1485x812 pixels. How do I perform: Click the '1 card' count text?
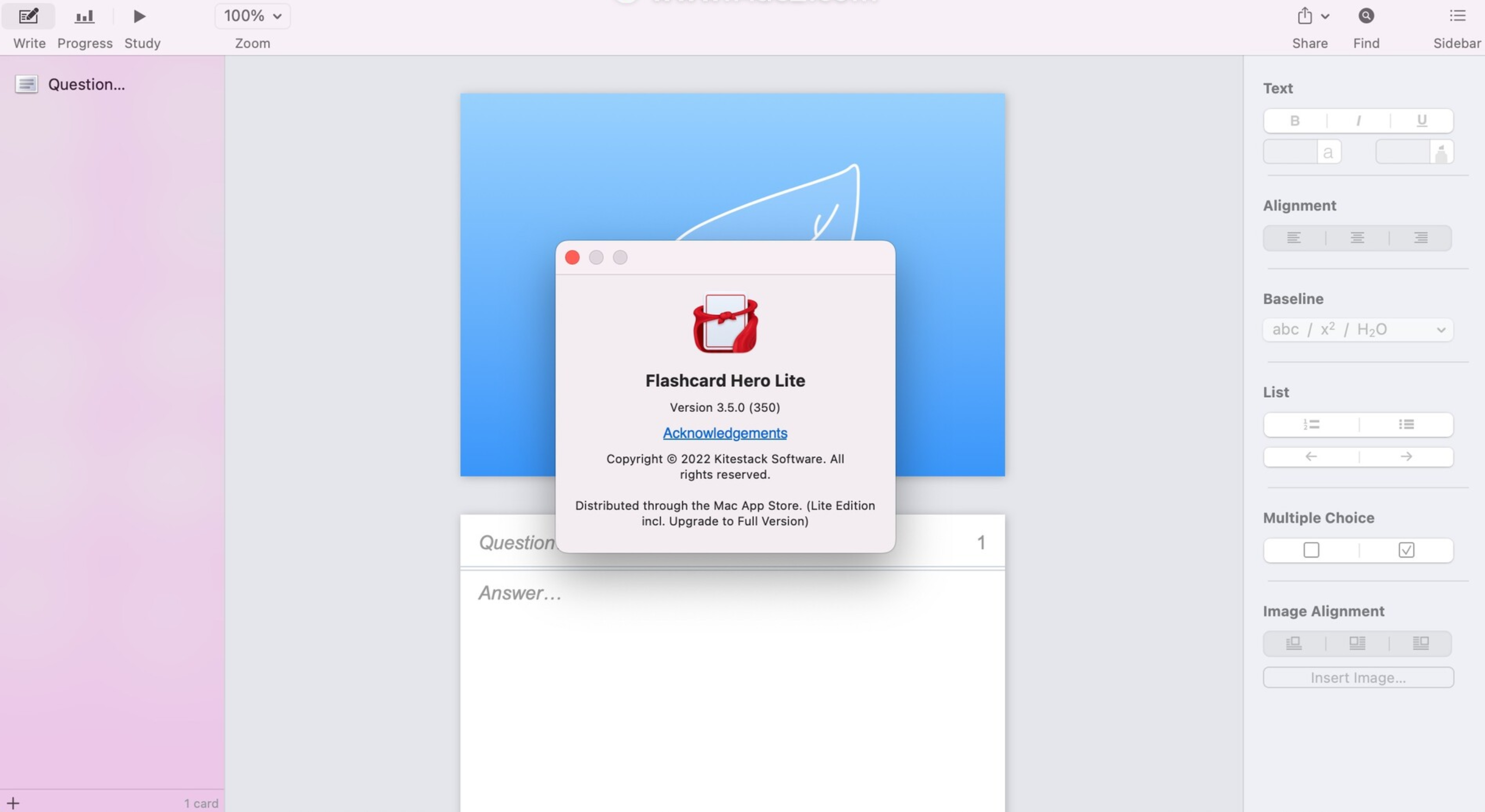[201, 803]
